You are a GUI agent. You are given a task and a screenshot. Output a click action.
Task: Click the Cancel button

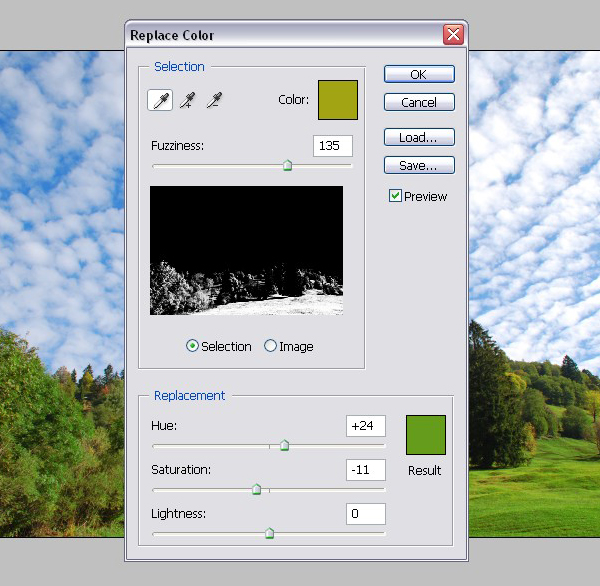(419, 102)
